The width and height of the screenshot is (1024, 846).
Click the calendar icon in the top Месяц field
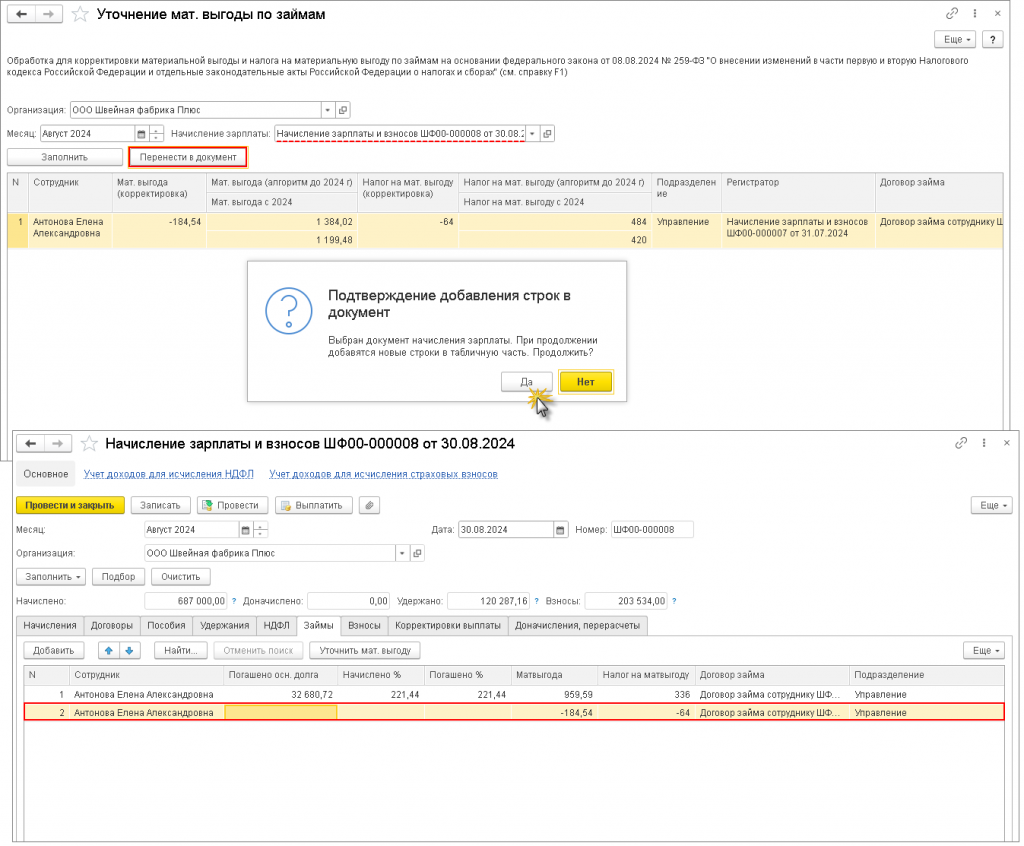pos(141,134)
